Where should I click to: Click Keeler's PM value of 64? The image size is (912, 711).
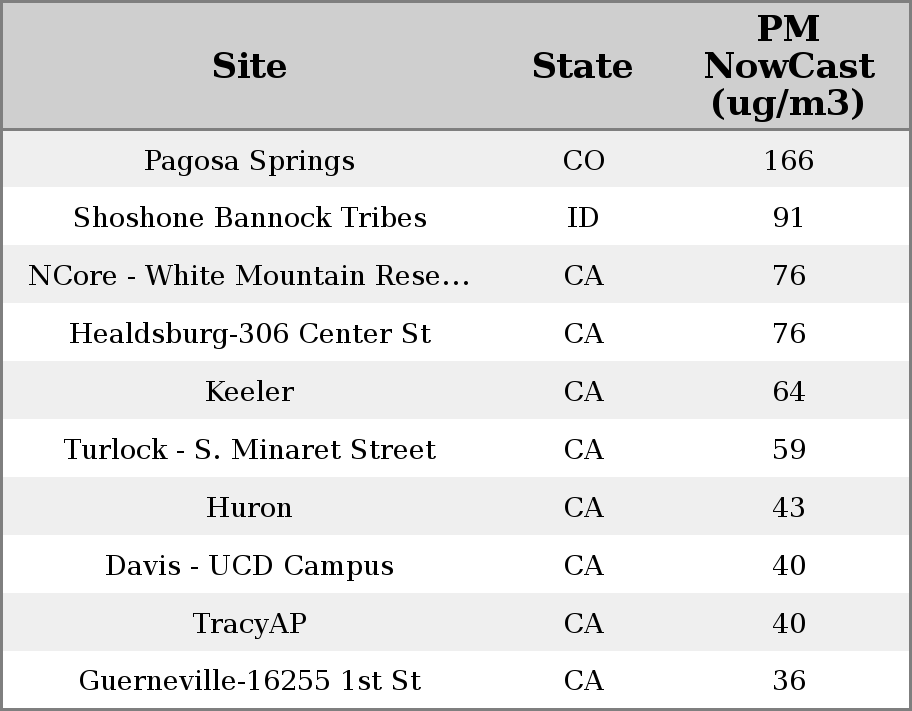[x=788, y=392]
